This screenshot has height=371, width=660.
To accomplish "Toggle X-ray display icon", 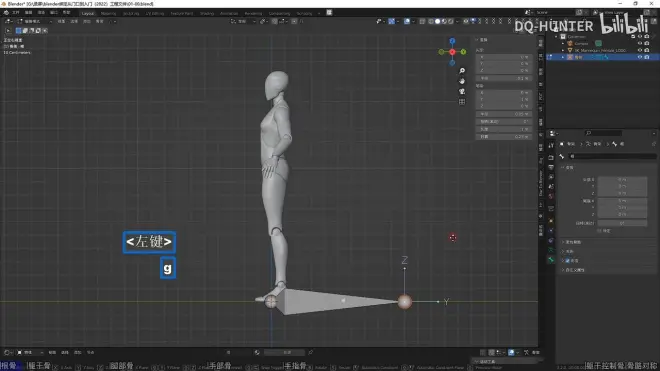I will tap(422, 21).
